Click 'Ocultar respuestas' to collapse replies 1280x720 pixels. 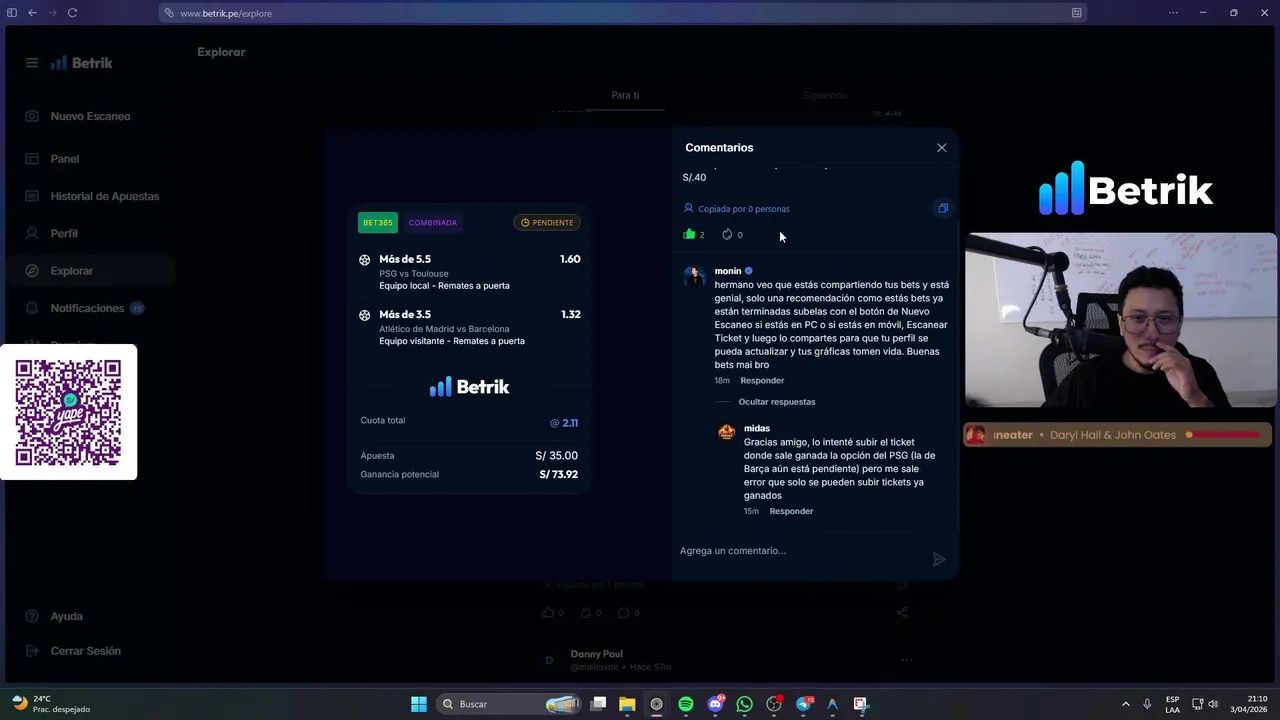coord(777,402)
